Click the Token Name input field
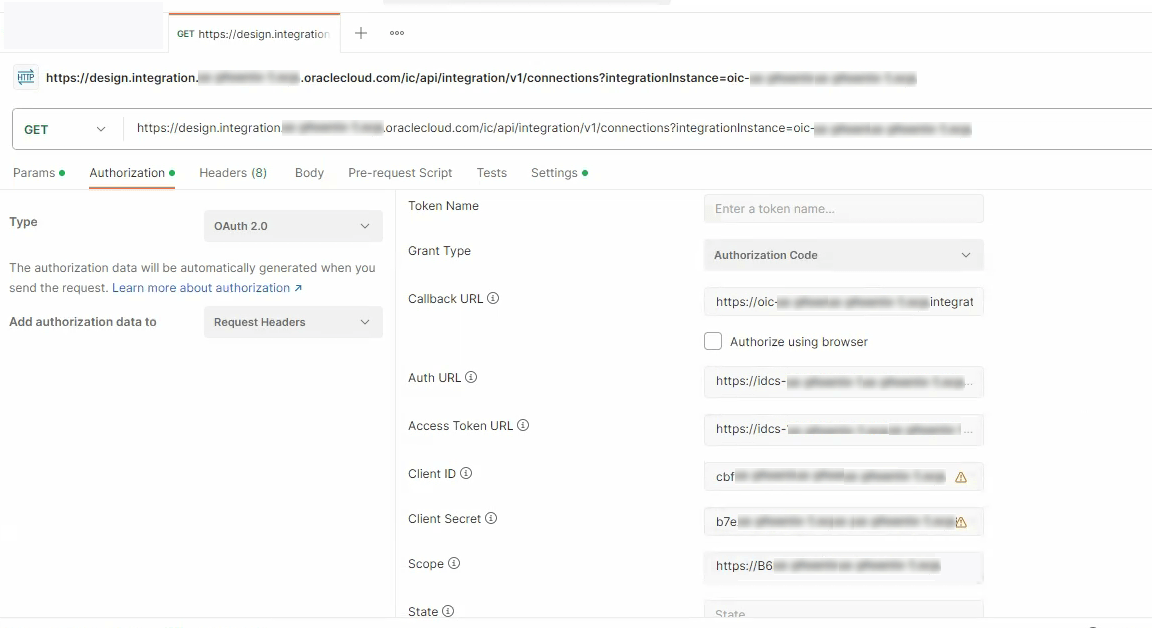Image resolution: width=1152 pixels, height=628 pixels. click(x=843, y=208)
